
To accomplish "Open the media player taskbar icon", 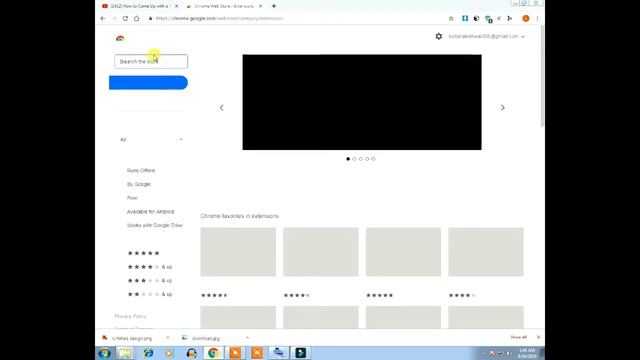I will point(169,353).
